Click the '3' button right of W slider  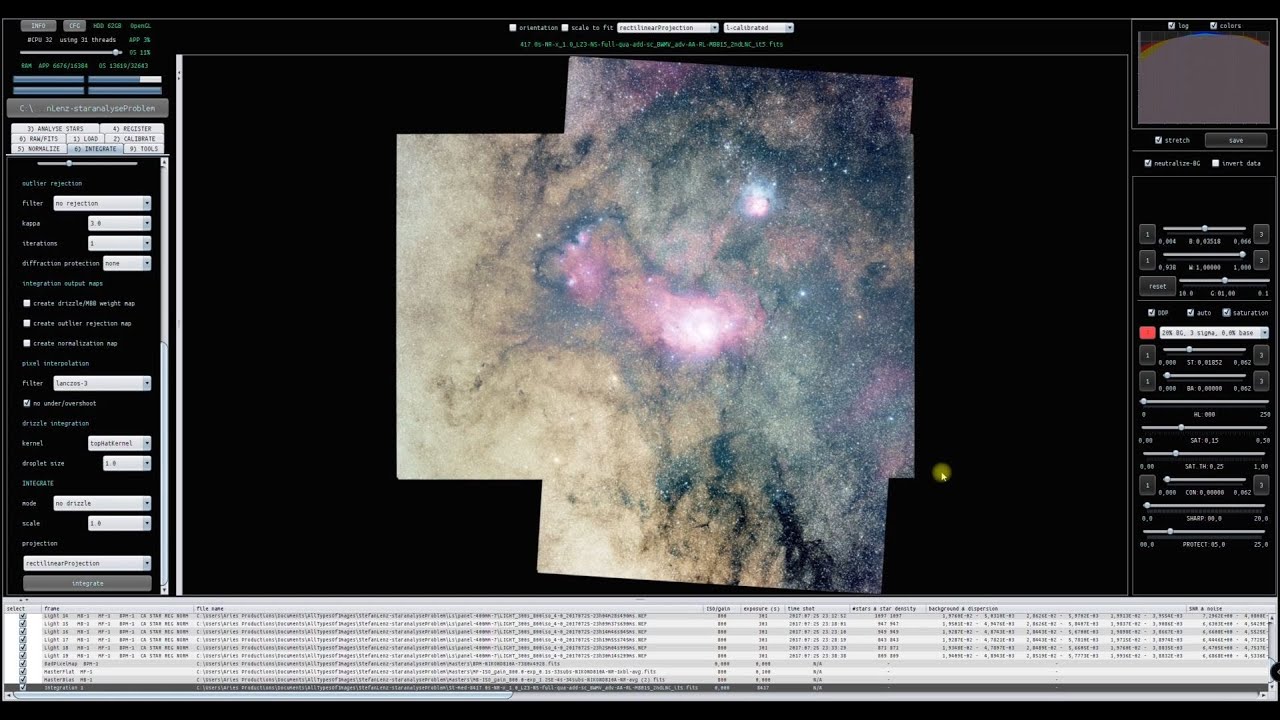pos(1261,260)
